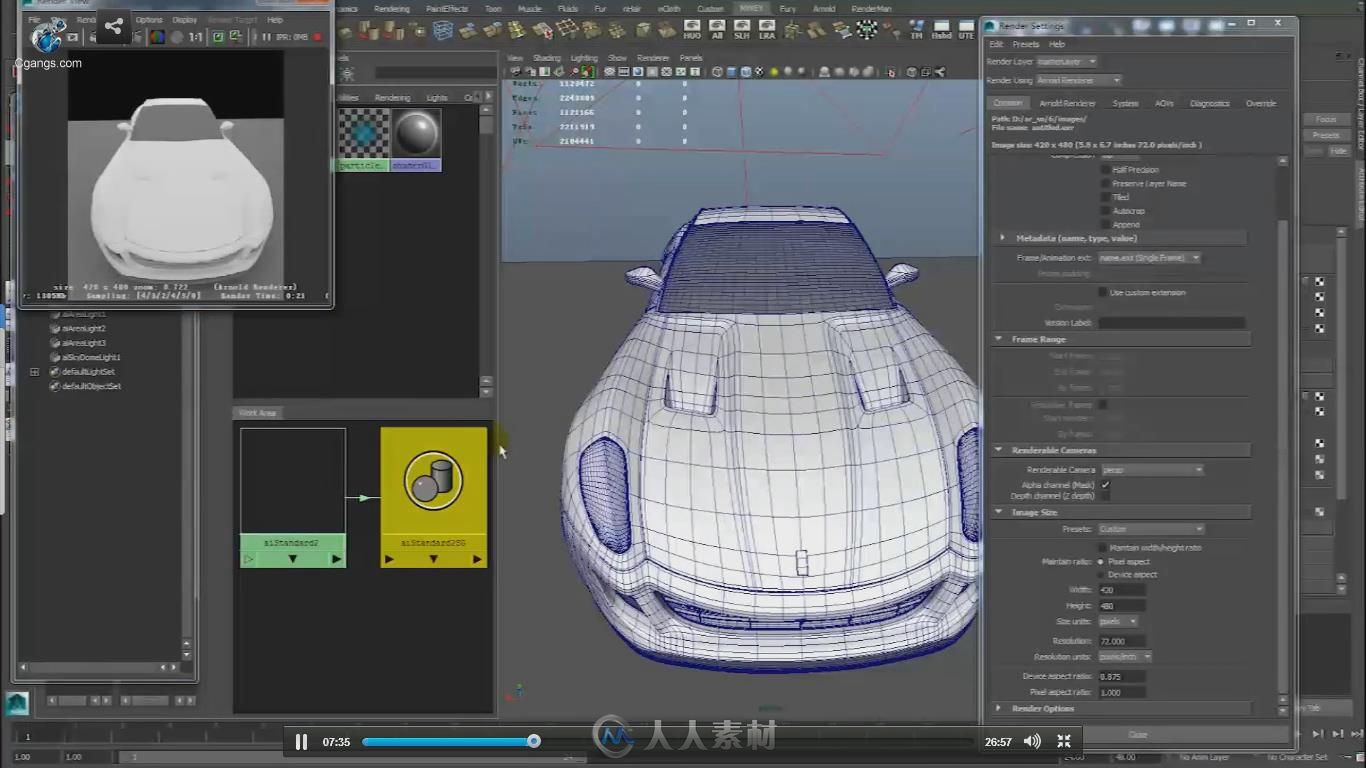The image size is (1366, 768).
Task: Pause IPR rendering in Render View
Action: pyautogui.click(x=267, y=37)
